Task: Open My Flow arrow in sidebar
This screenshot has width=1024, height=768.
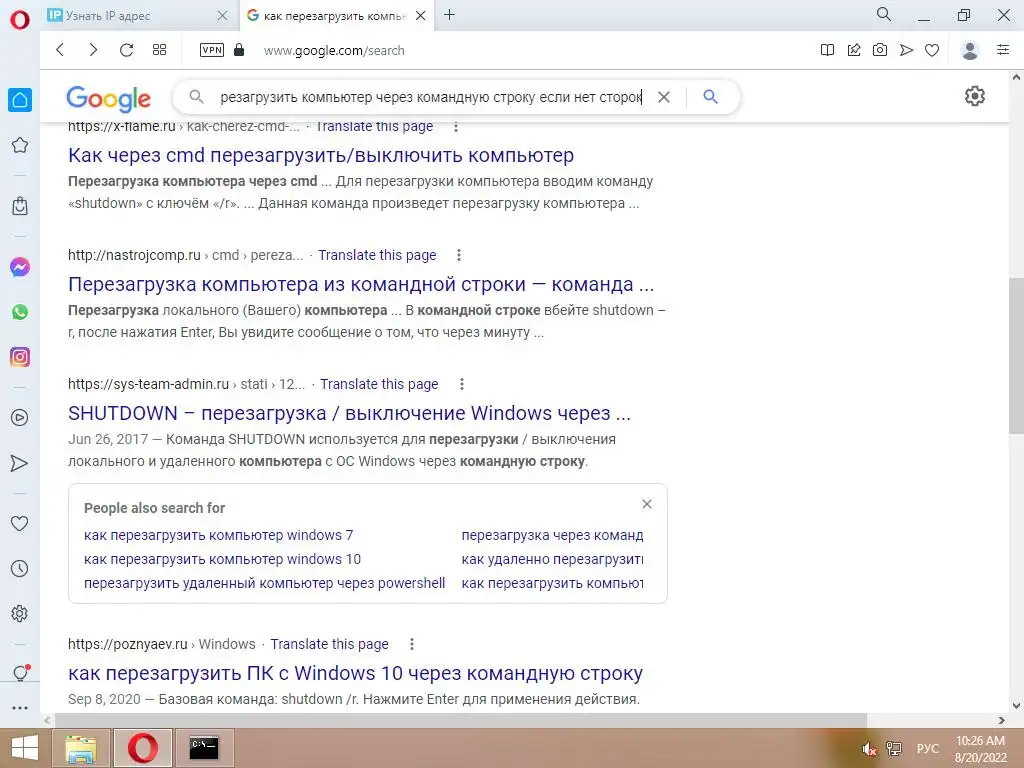Action: coord(20,463)
